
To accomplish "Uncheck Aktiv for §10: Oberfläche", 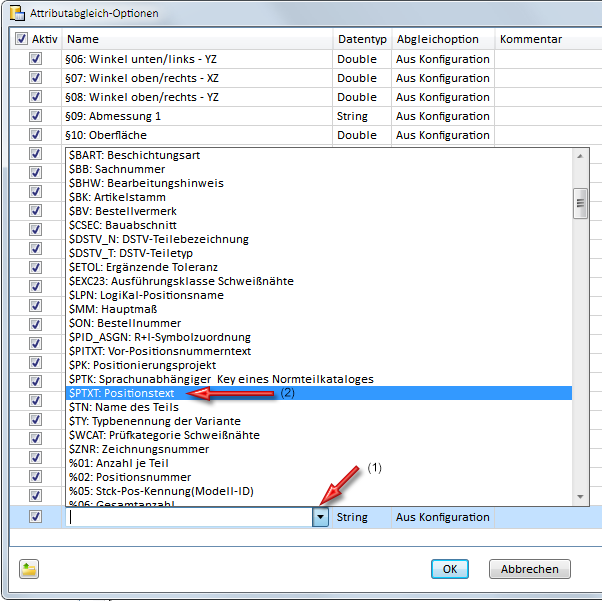I will pos(35,135).
